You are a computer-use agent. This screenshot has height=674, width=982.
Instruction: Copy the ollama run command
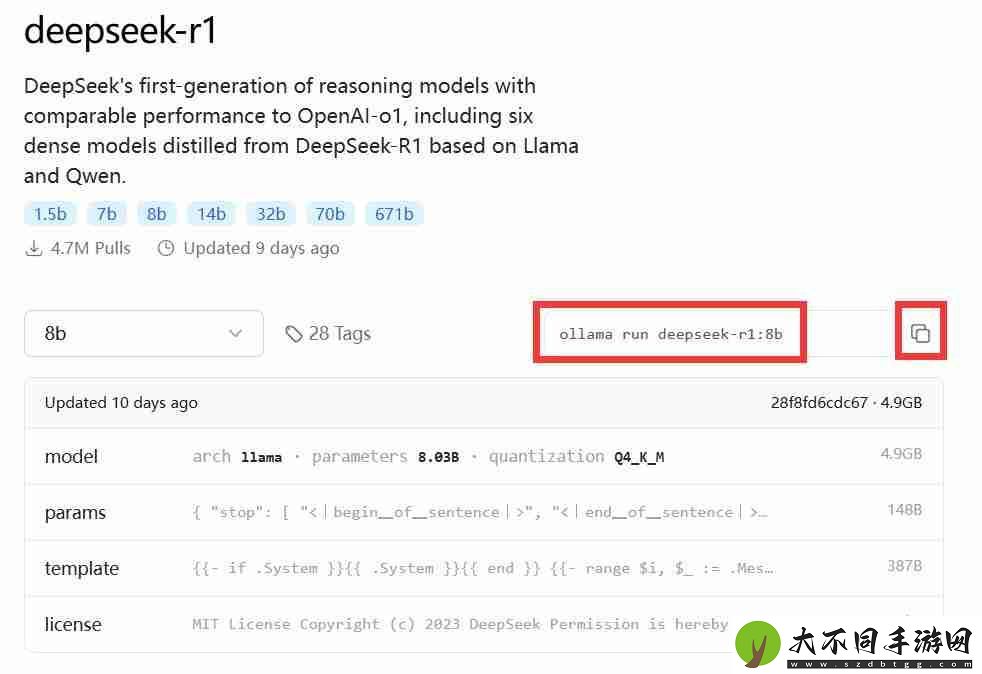[920, 333]
